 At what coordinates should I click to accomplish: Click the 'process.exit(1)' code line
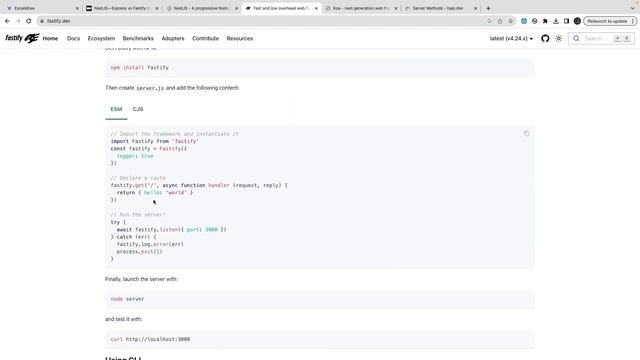[x=139, y=251]
